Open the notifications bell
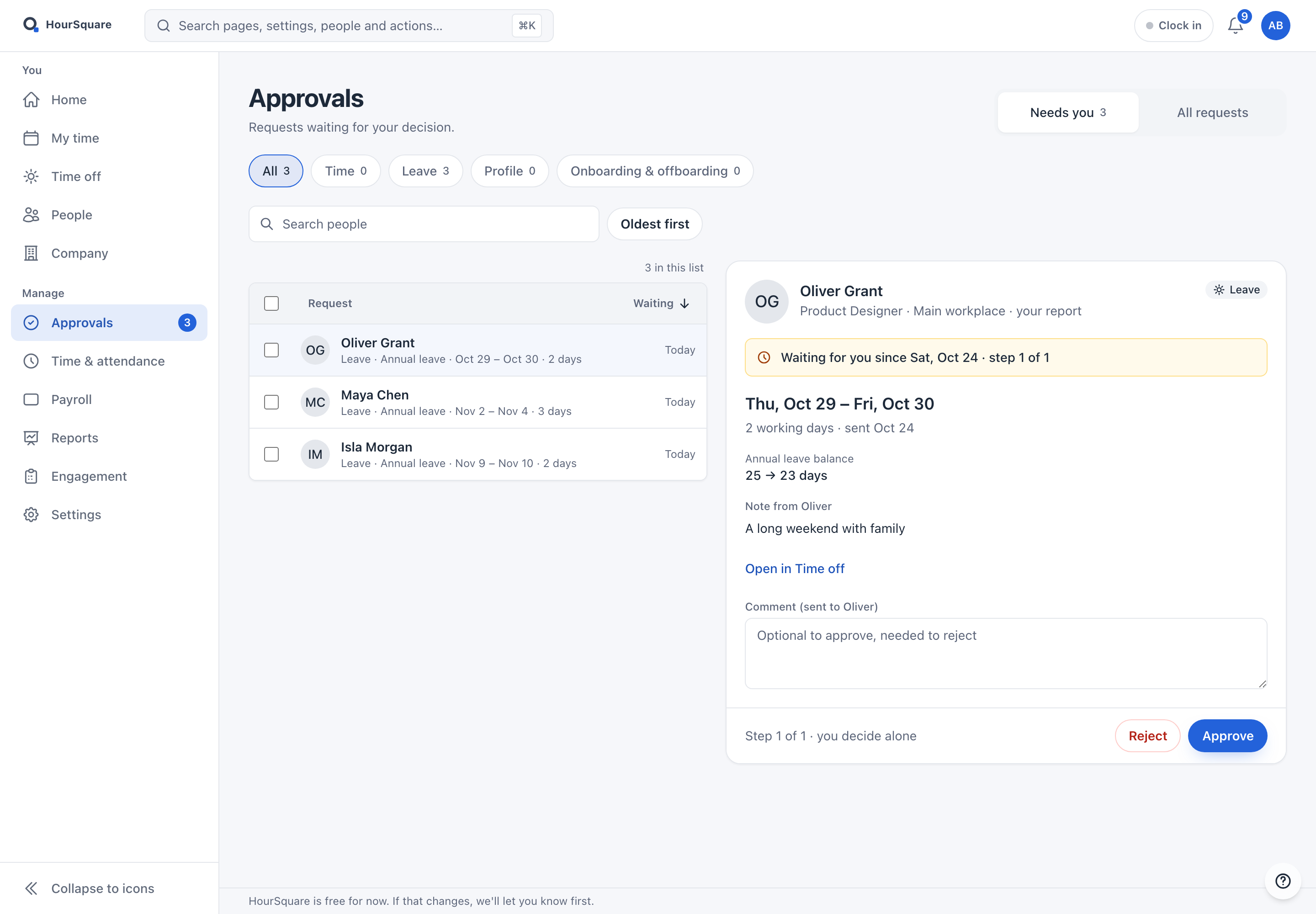 click(1236, 25)
